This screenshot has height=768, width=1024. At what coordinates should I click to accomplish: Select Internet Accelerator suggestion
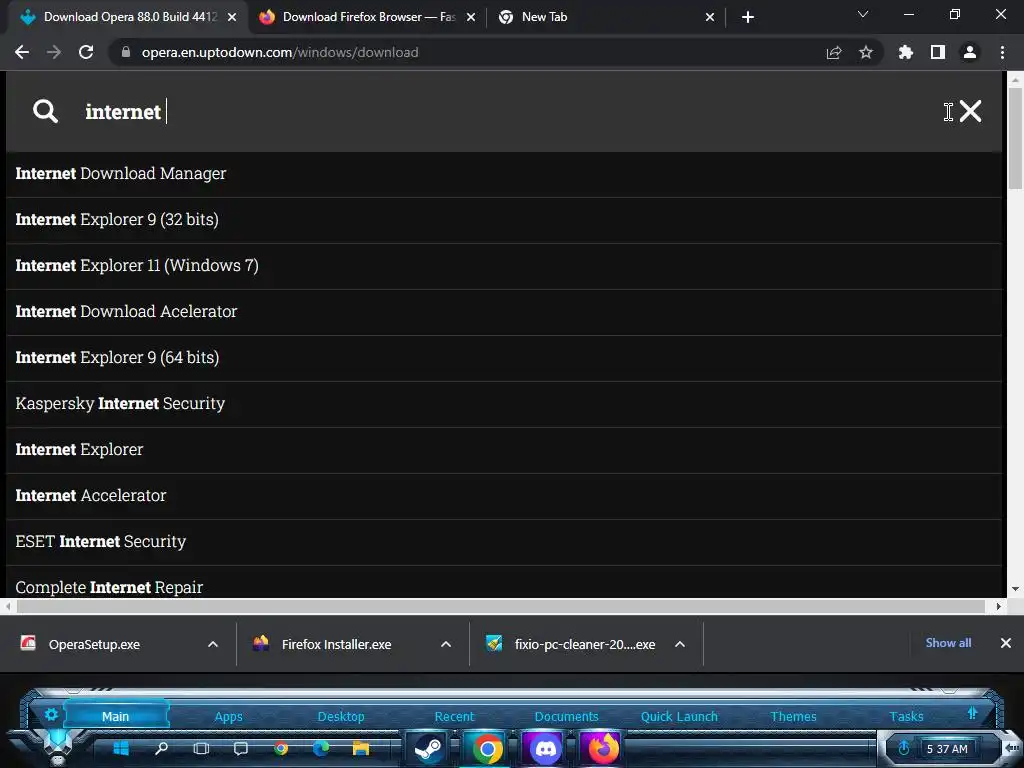(504, 496)
